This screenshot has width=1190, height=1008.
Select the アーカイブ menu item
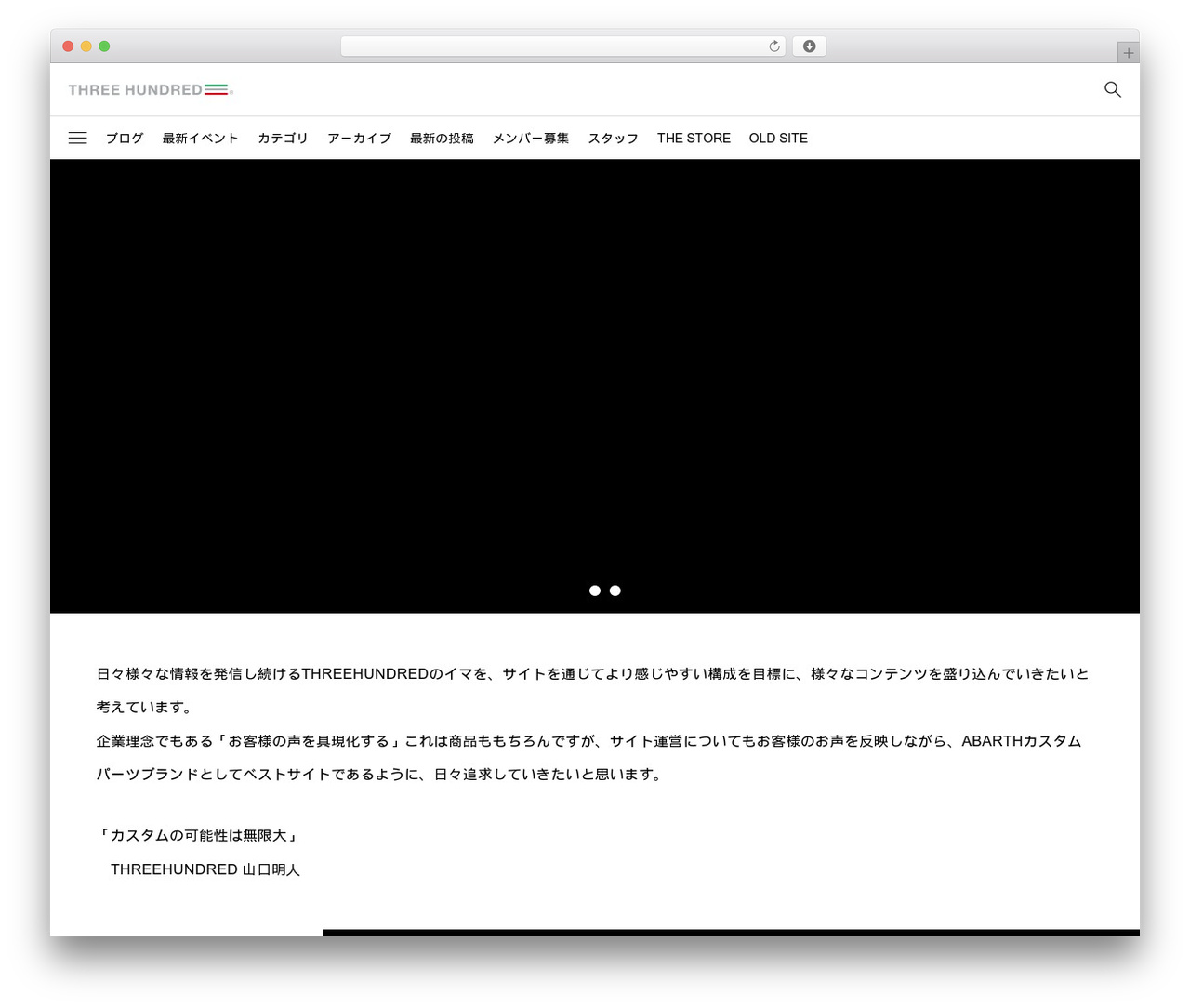[359, 138]
